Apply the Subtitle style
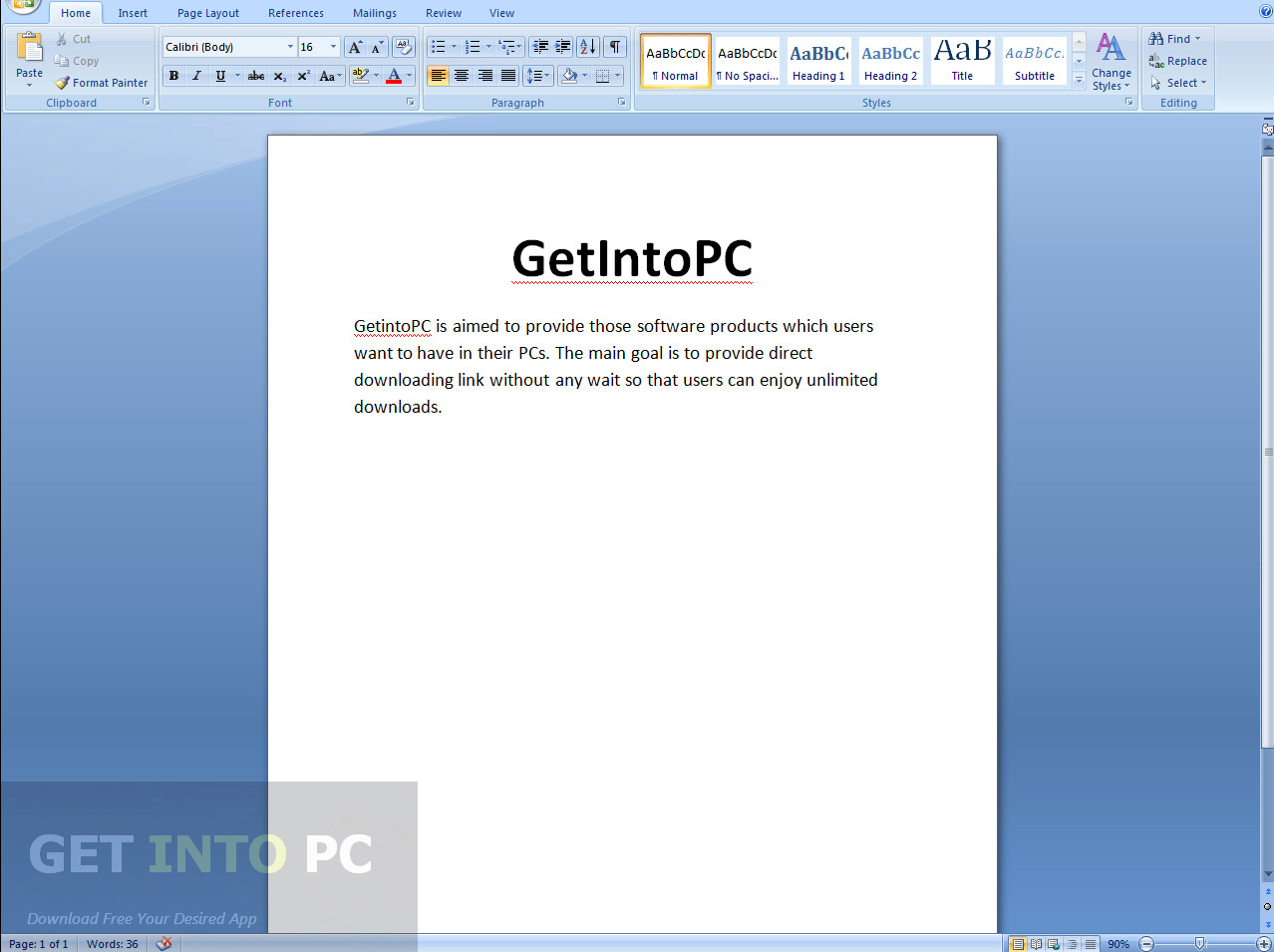 tap(1034, 61)
